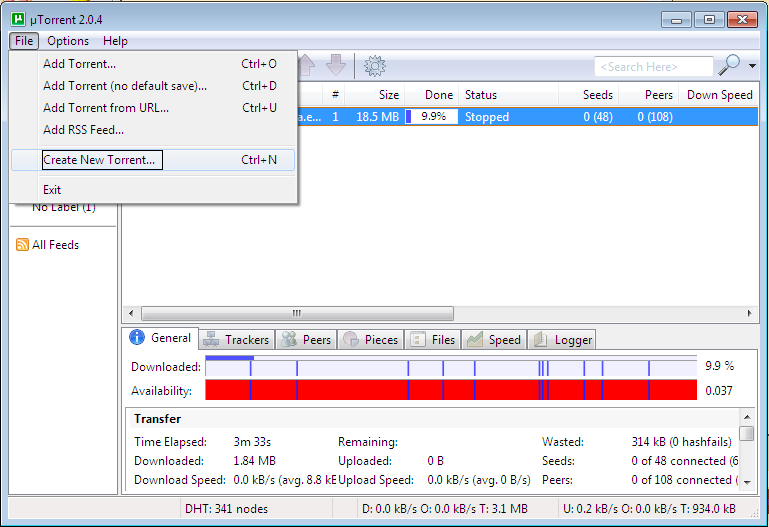Click Create New Torrent... entry

pyautogui.click(x=153, y=160)
